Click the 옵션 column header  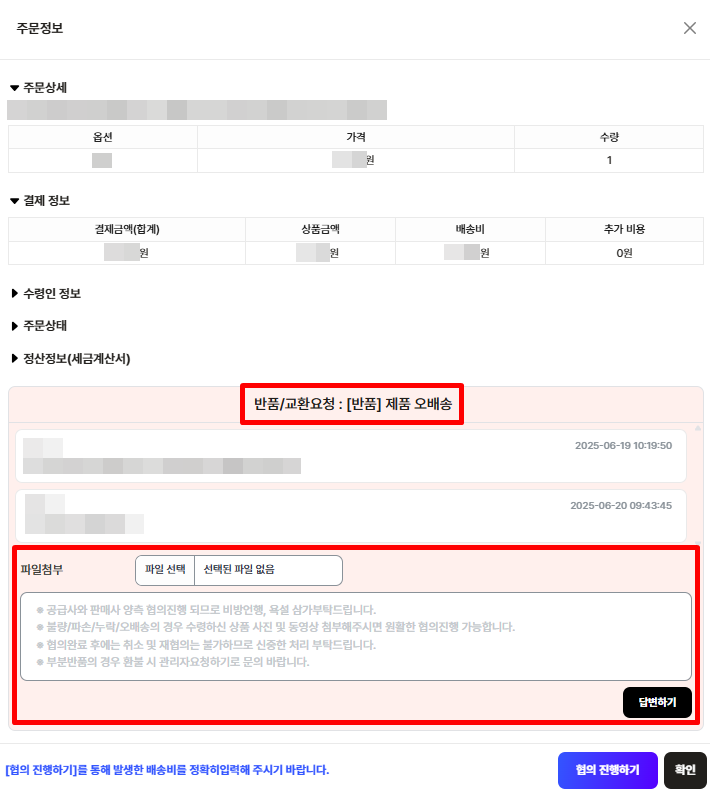coord(103,137)
